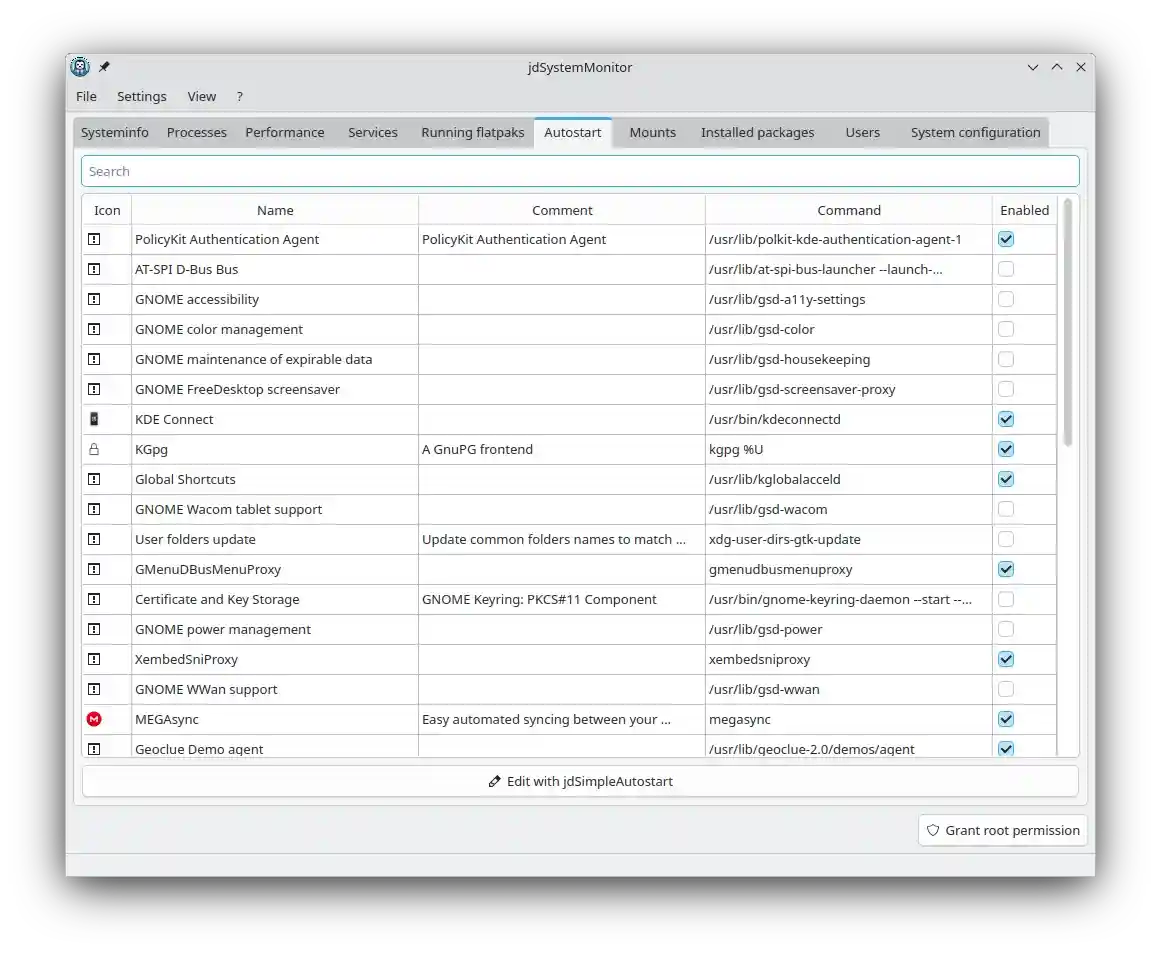
Task: Click the icon of the AT-SPI D-Bus Bus row
Action: (94, 269)
